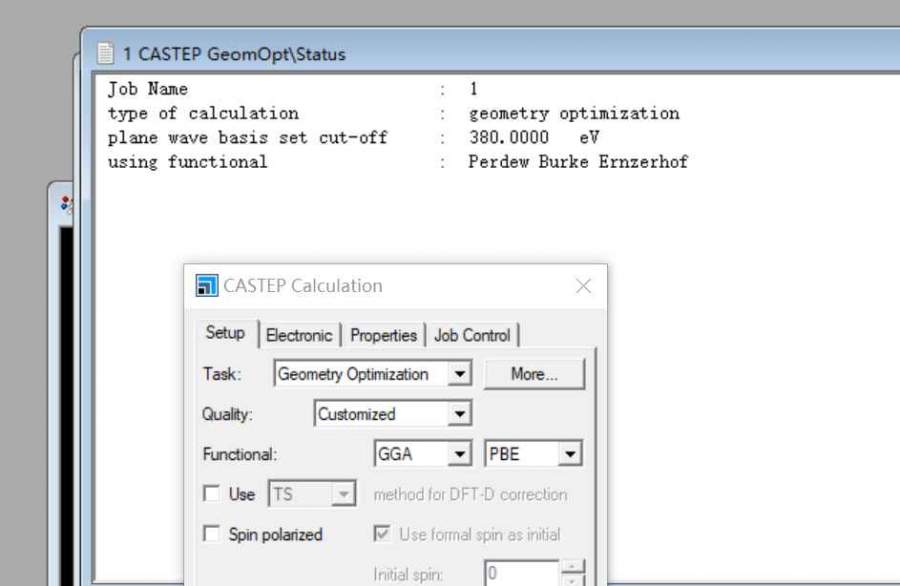
Task: Enable the Use DFT-D correction checkbox
Action: (x=211, y=494)
